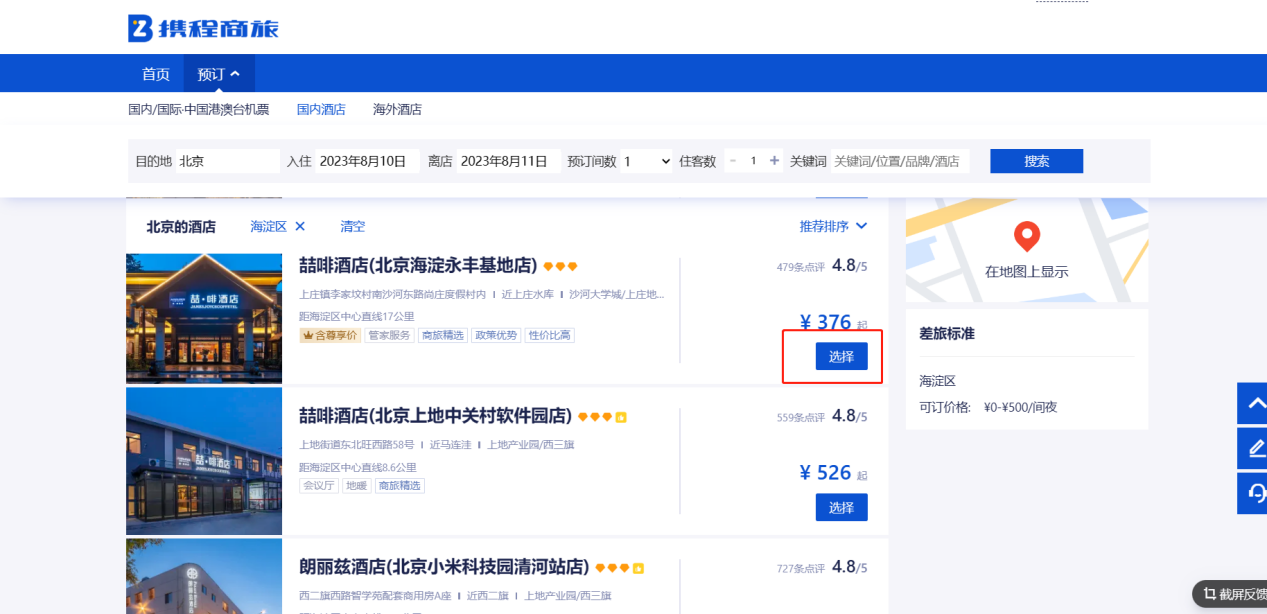Click the 727条点评 review count

[801, 568]
